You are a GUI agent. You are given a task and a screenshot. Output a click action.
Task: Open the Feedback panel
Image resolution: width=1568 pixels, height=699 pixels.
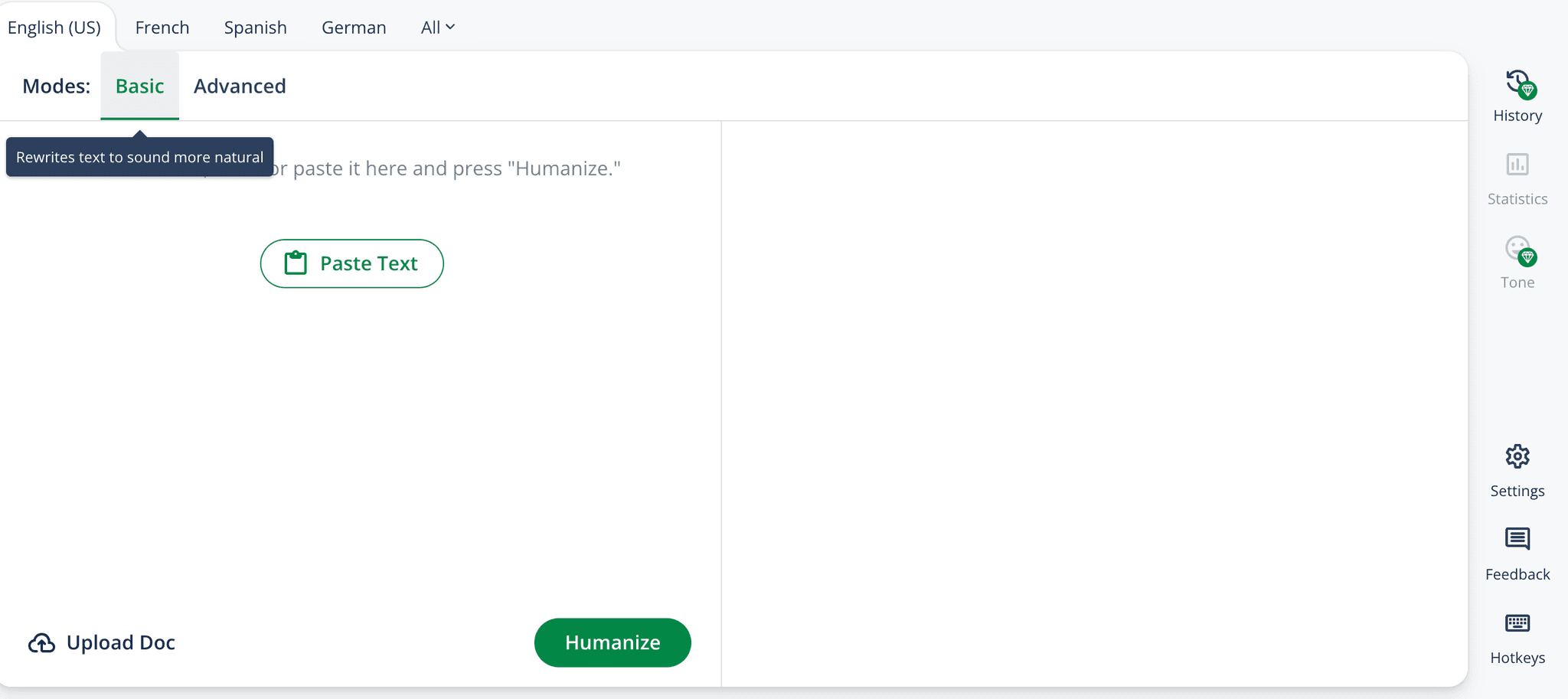tap(1516, 553)
